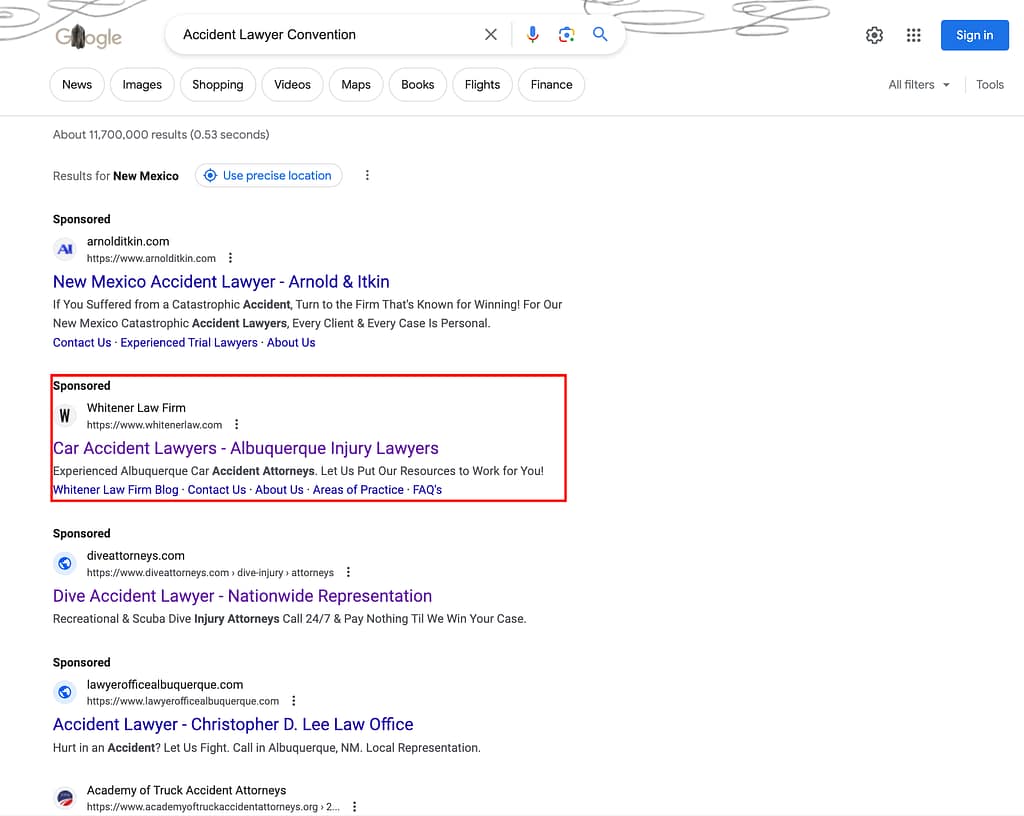Screen dimensions: 1024x816
Task: Open Accident Lawyer - Christopher D. Lee Law Office
Action: point(233,725)
